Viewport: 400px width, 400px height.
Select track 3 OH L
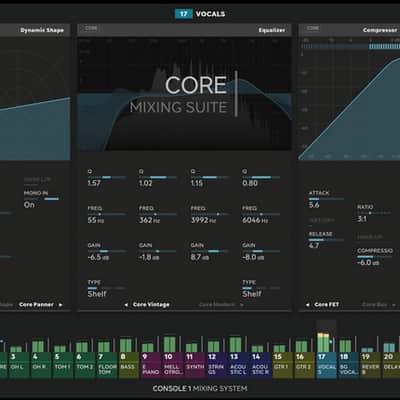coord(19,365)
